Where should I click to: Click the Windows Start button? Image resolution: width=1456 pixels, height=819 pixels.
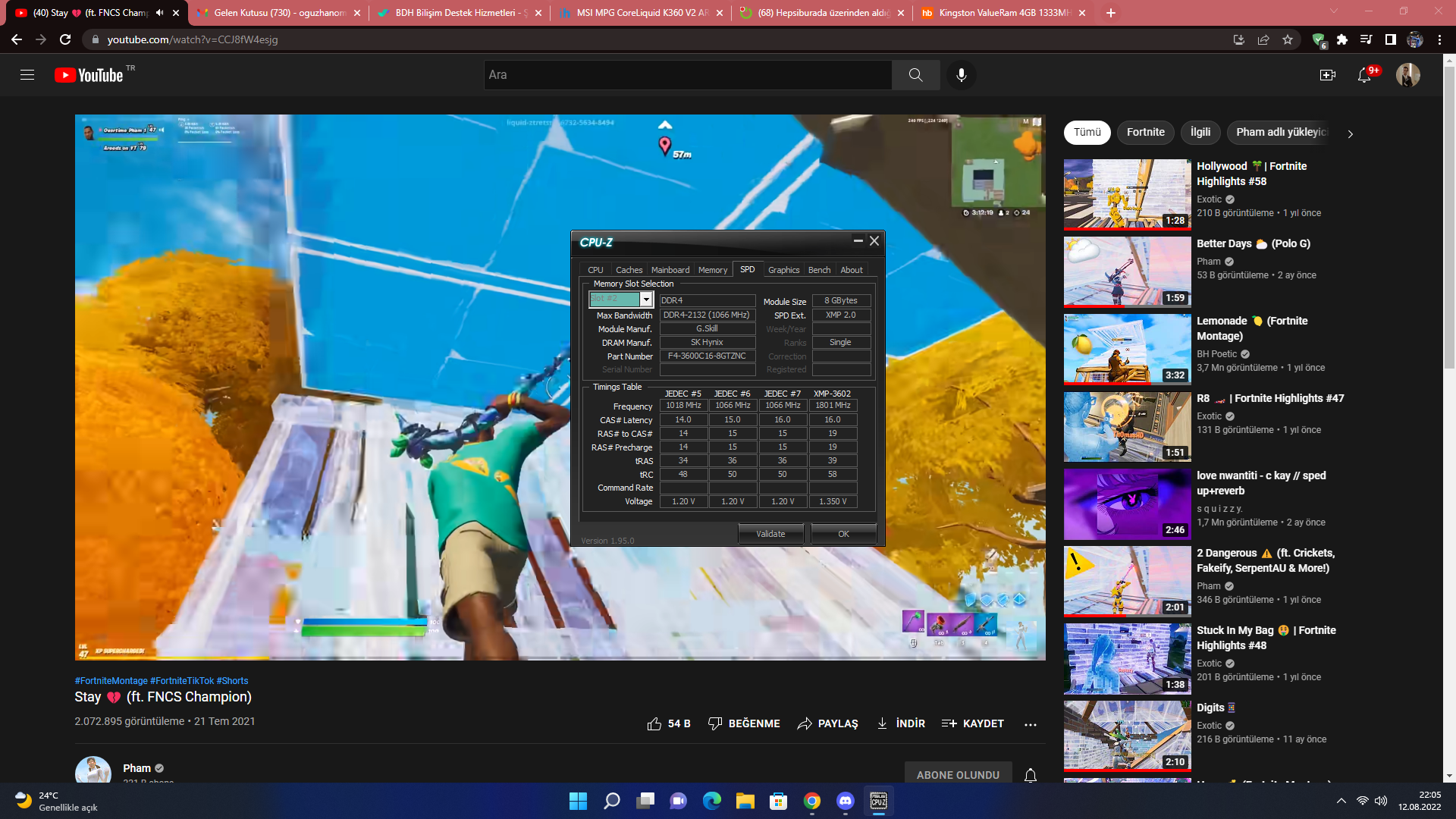578,801
